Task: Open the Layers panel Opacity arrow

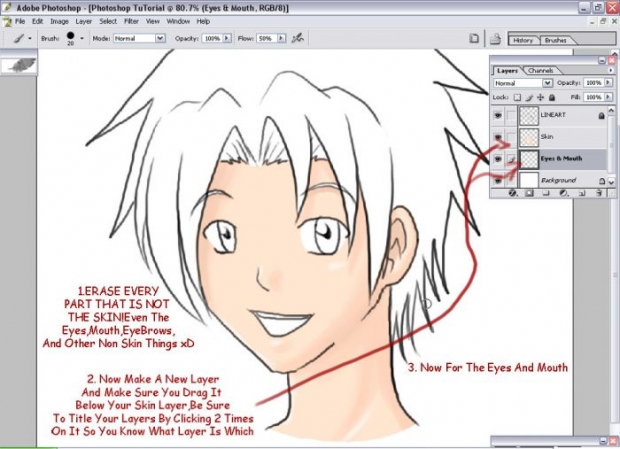Action: [x=608, y=83]
